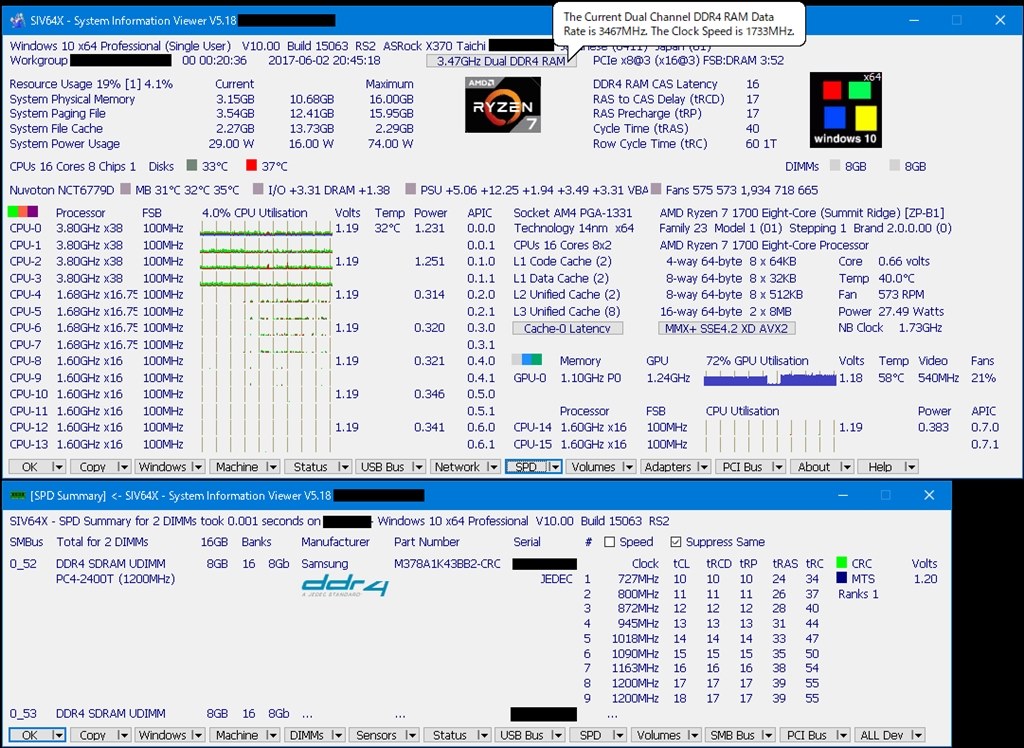
Task: Click the NB Clock 1.73GHz value
Action: [x=920, y=327]
